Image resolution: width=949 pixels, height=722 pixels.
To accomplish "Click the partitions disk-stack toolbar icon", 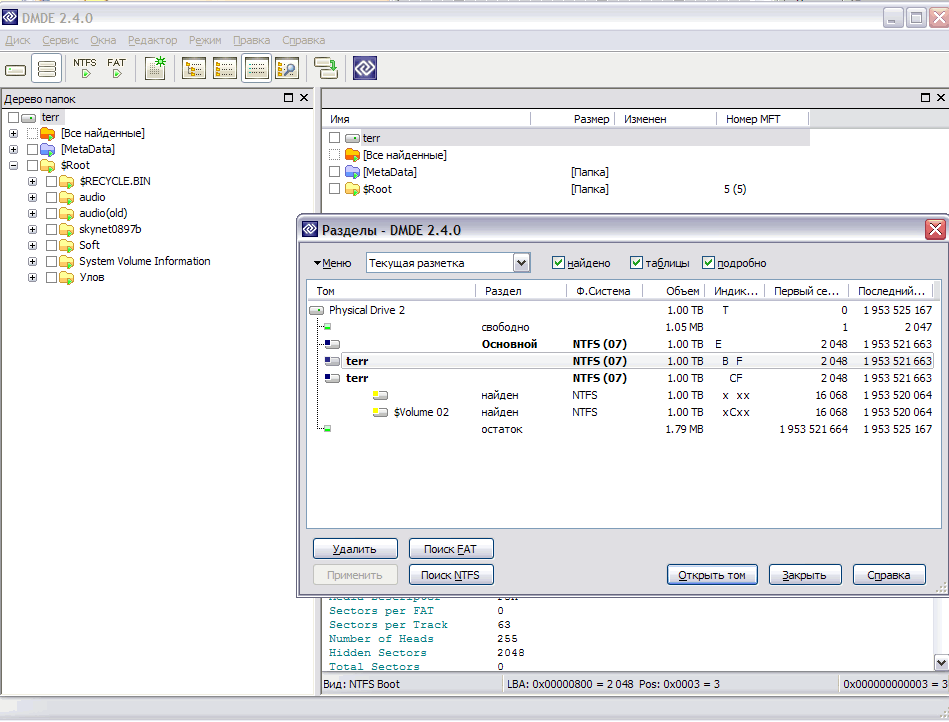I will tap(47, 68).
